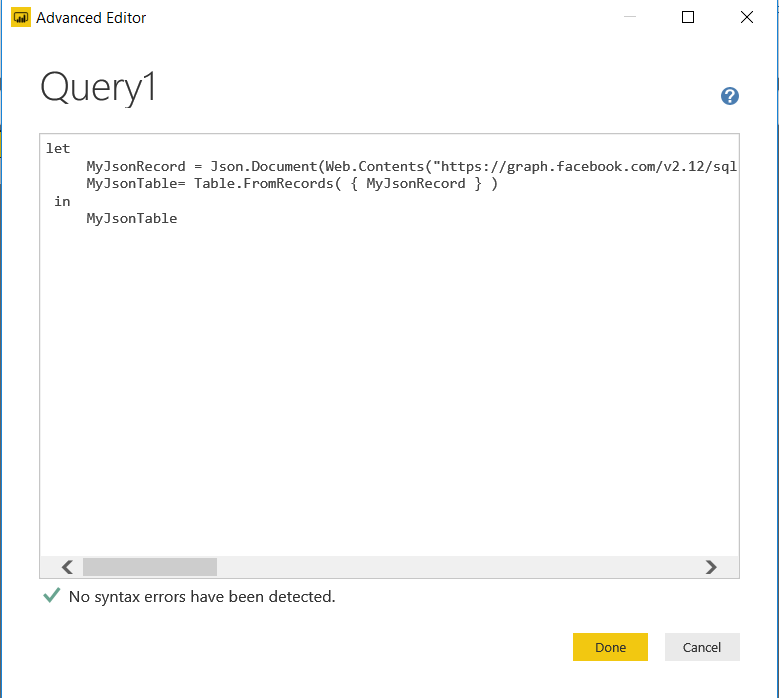The height and width of the screenshot is (698, 779).
Task: Cancel the query edits
Action: pos(701,647)
